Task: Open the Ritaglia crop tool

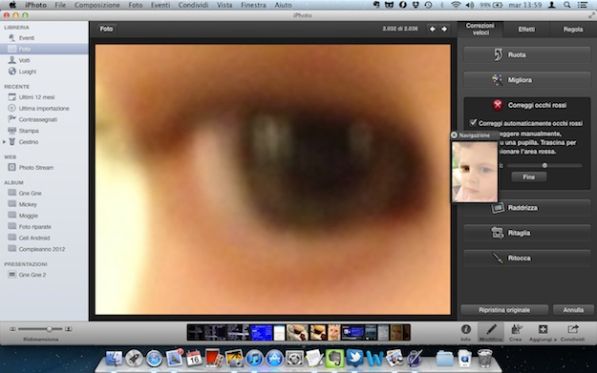Action: coord(527,233)
